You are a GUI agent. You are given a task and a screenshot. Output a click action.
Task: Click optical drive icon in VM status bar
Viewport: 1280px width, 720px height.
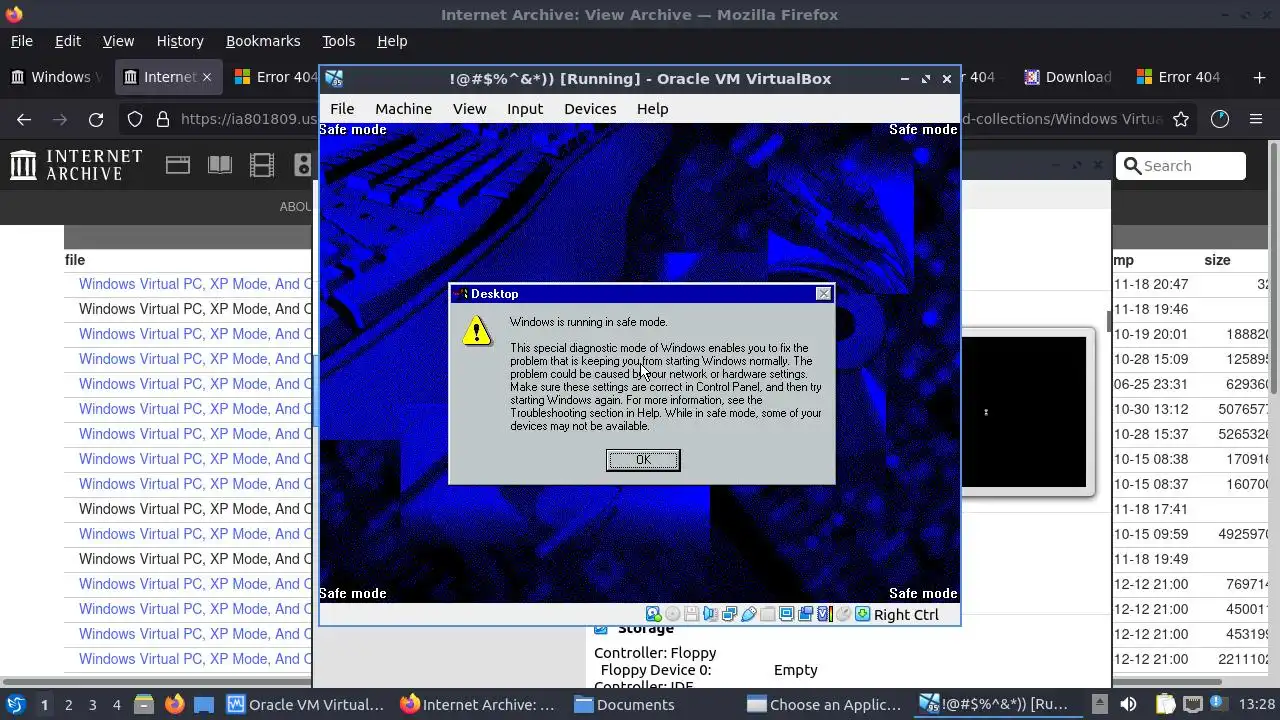[672, 614]
